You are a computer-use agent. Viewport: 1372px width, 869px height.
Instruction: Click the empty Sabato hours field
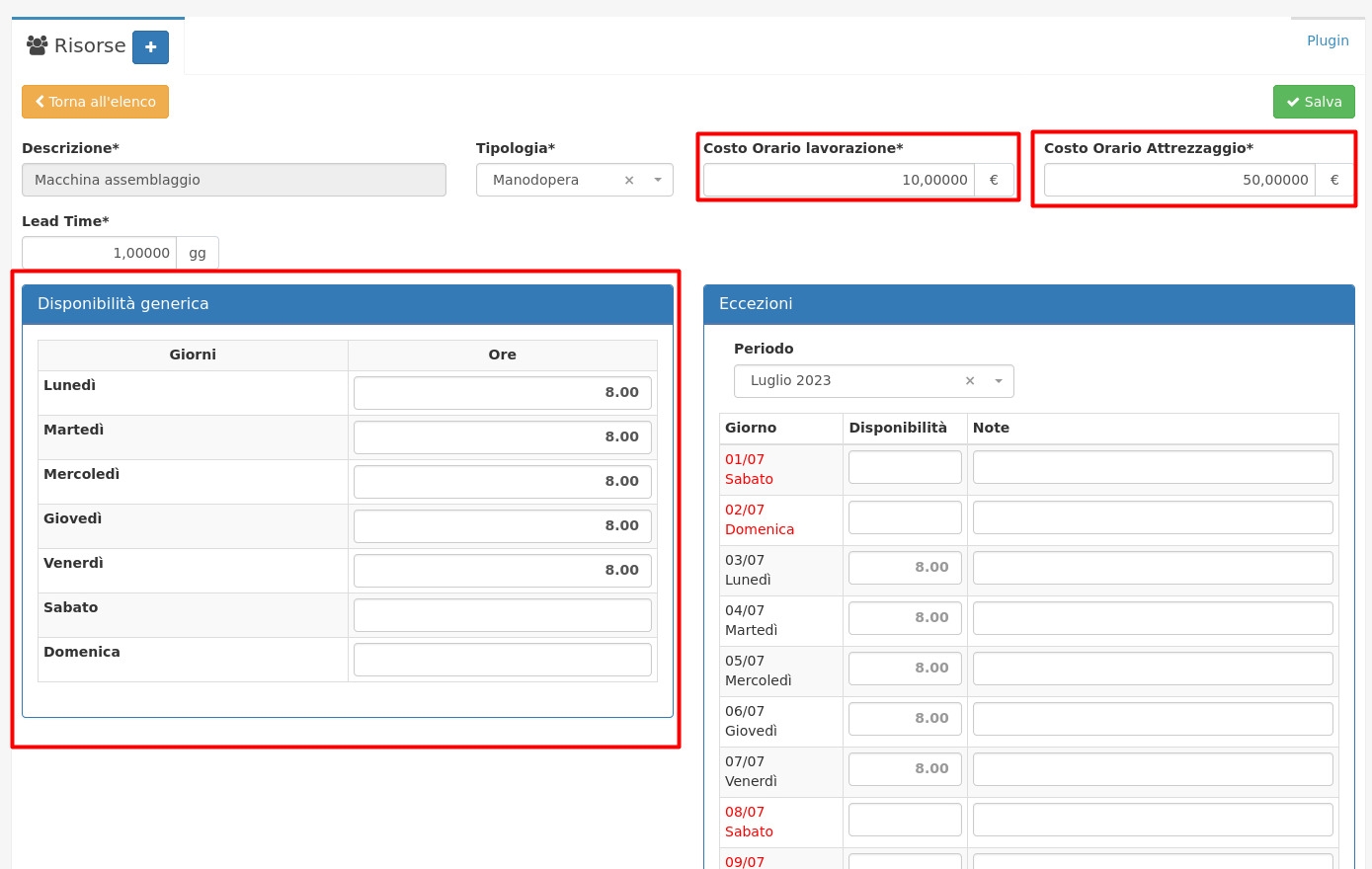tap(502, 614)
